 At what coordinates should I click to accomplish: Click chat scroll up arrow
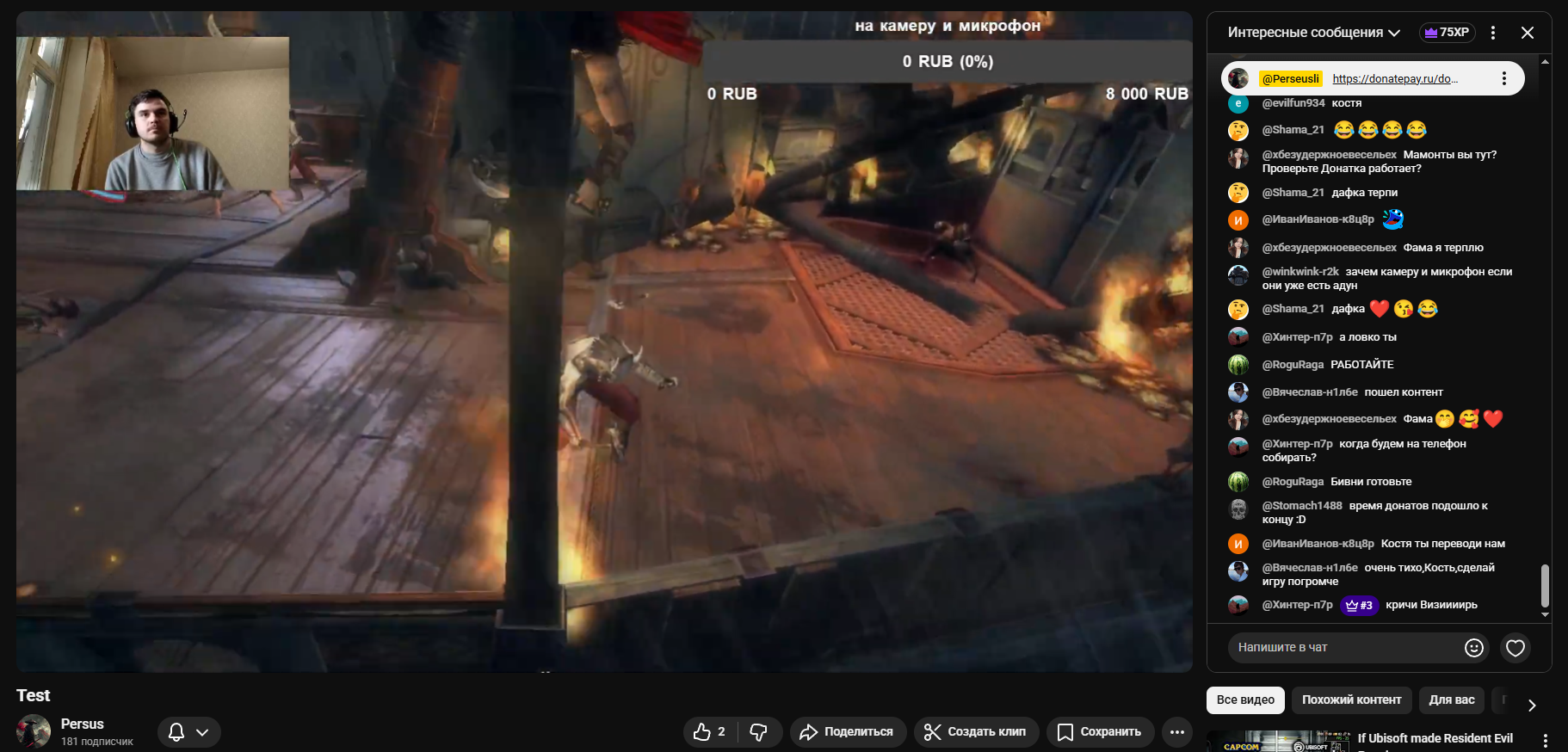pyautogui.click(x=1545, y=62)
